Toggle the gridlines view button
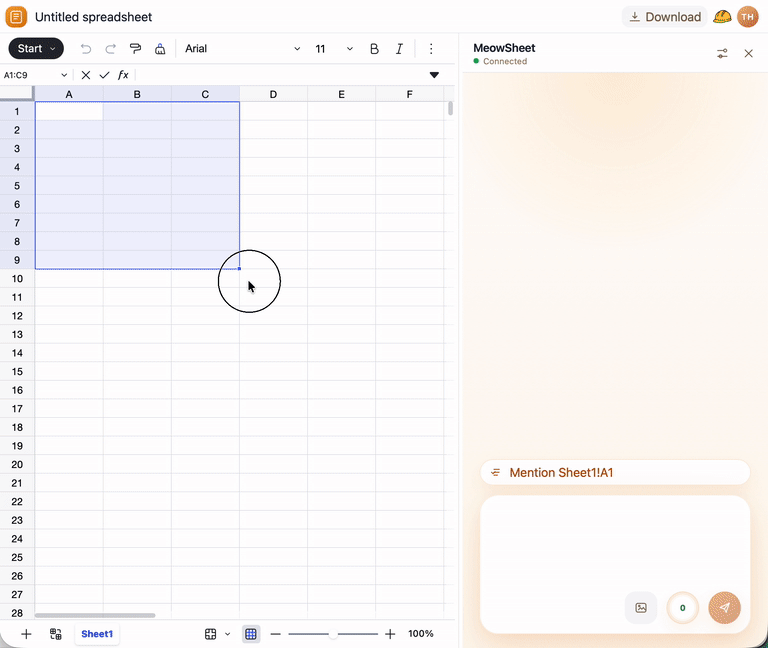This screenshot has height=648, width=768. coord(251,634)
